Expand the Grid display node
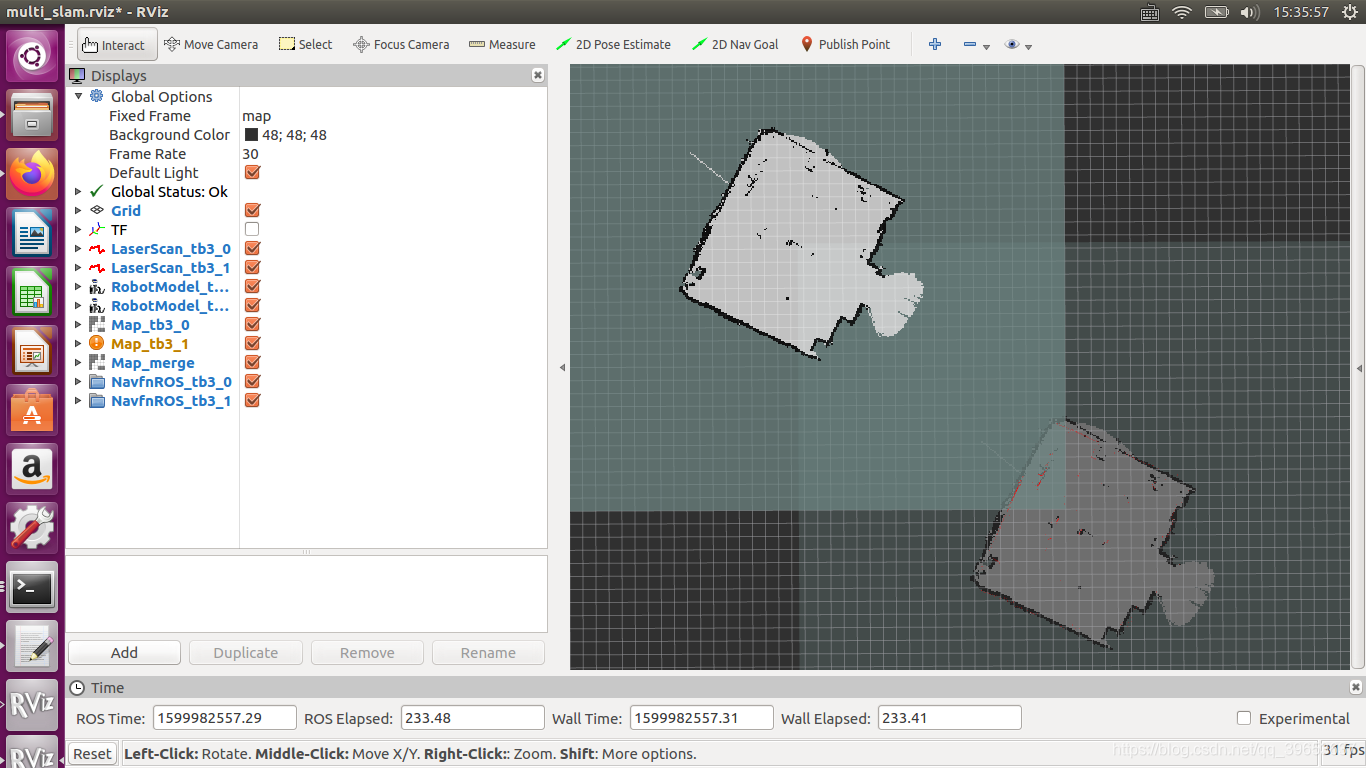Viewport: 1366px width, 768px height. pyautogui.click(x=79, y=210)
